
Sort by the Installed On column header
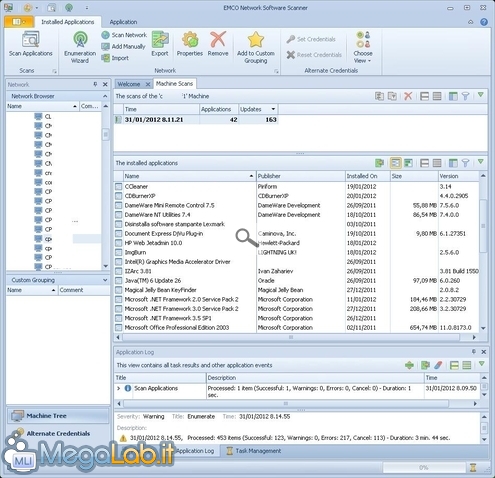coord(367,176)
